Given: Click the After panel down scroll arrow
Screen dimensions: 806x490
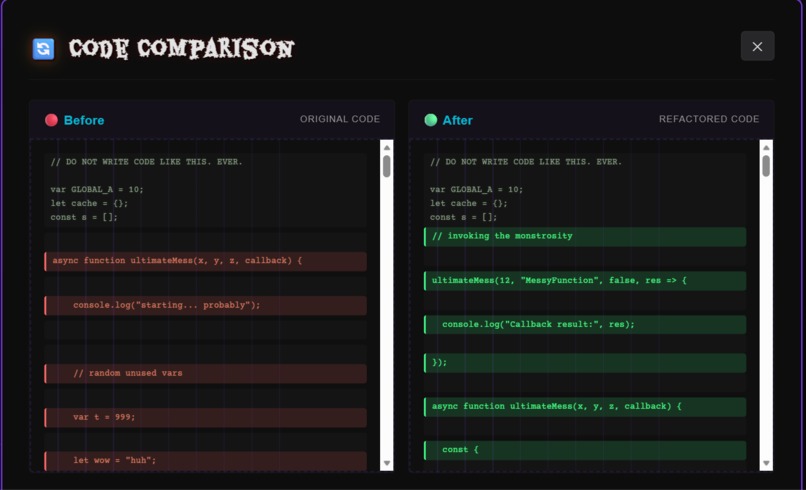Looking at the screenshot, I should pos(766,463).
